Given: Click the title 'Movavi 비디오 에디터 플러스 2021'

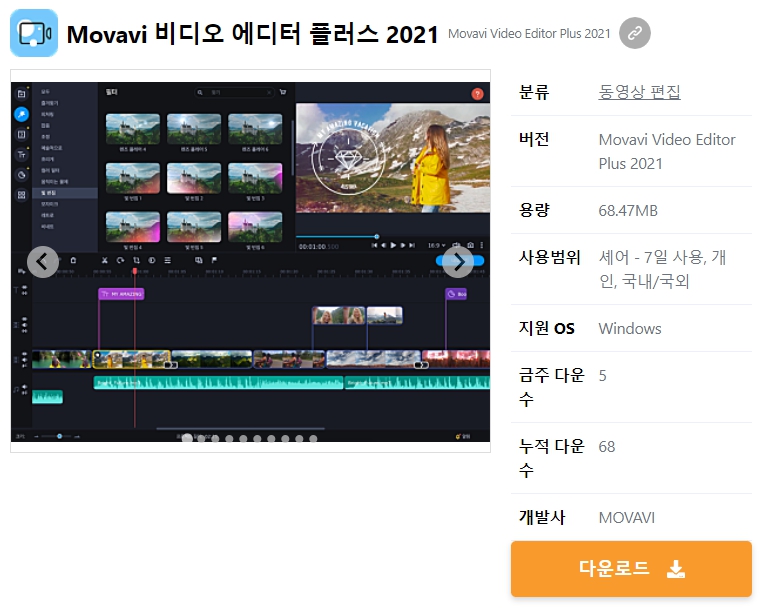Looking at the screenshot, I should (x=252, y=34).
